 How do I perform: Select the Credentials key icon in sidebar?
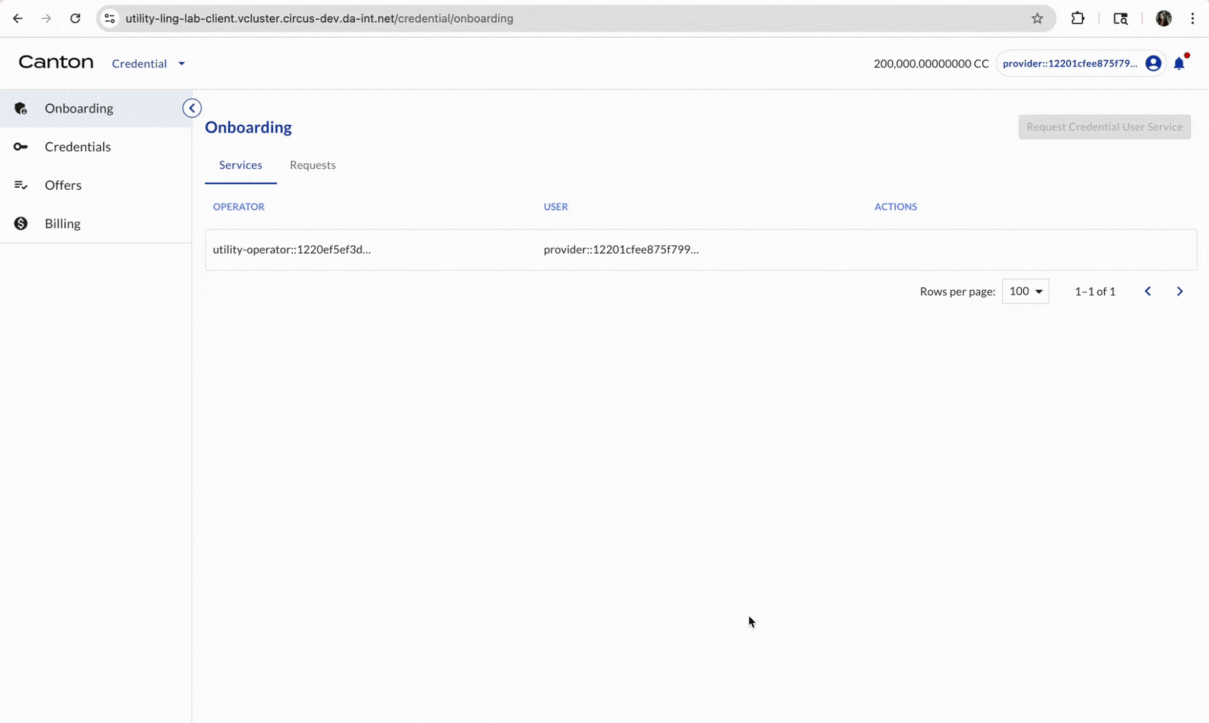20,146
